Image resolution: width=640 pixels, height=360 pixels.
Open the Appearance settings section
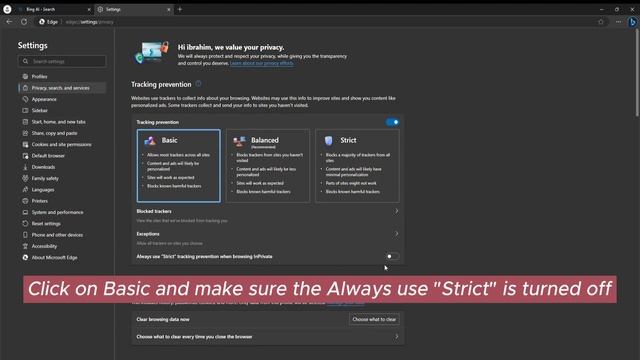(62, 99)
